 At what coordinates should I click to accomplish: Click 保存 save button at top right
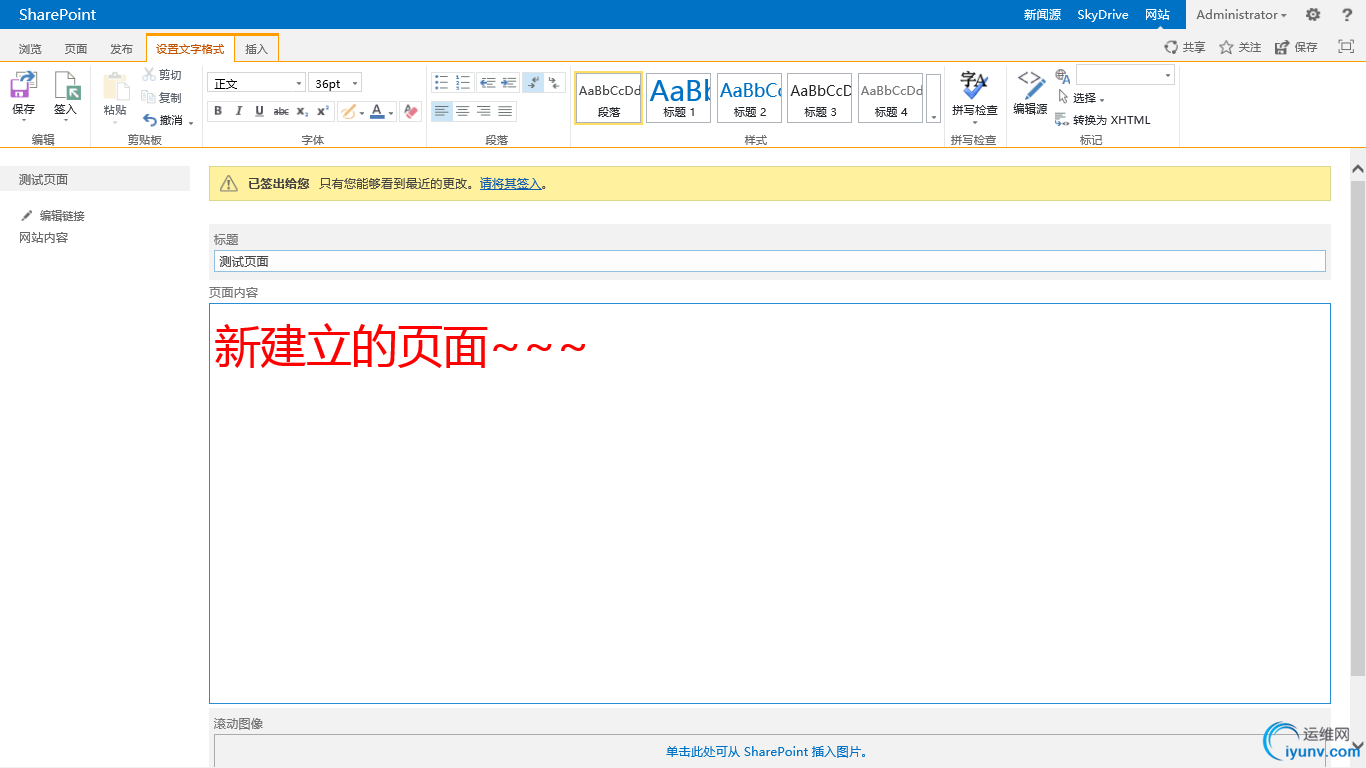click(1296, 47)
